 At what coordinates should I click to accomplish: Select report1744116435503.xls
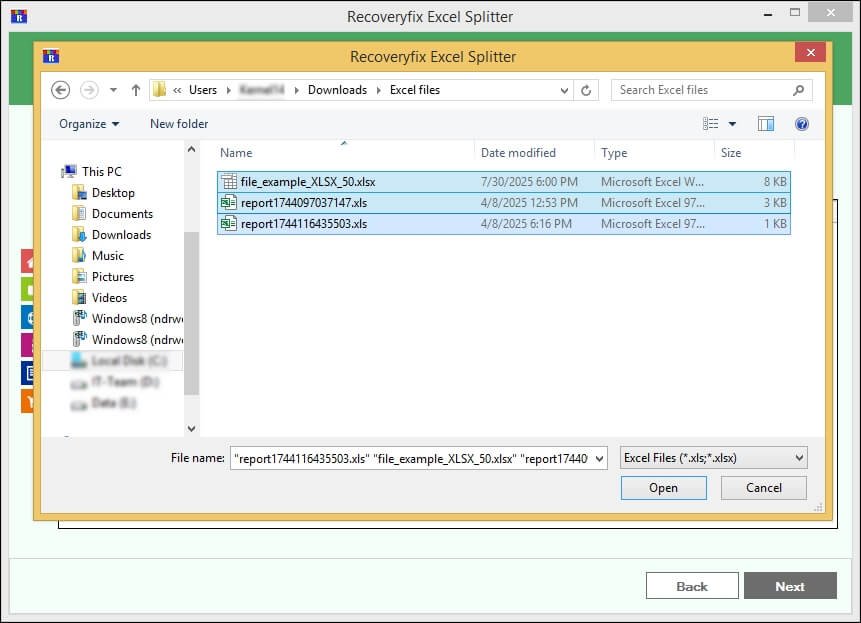click(504, 224)
